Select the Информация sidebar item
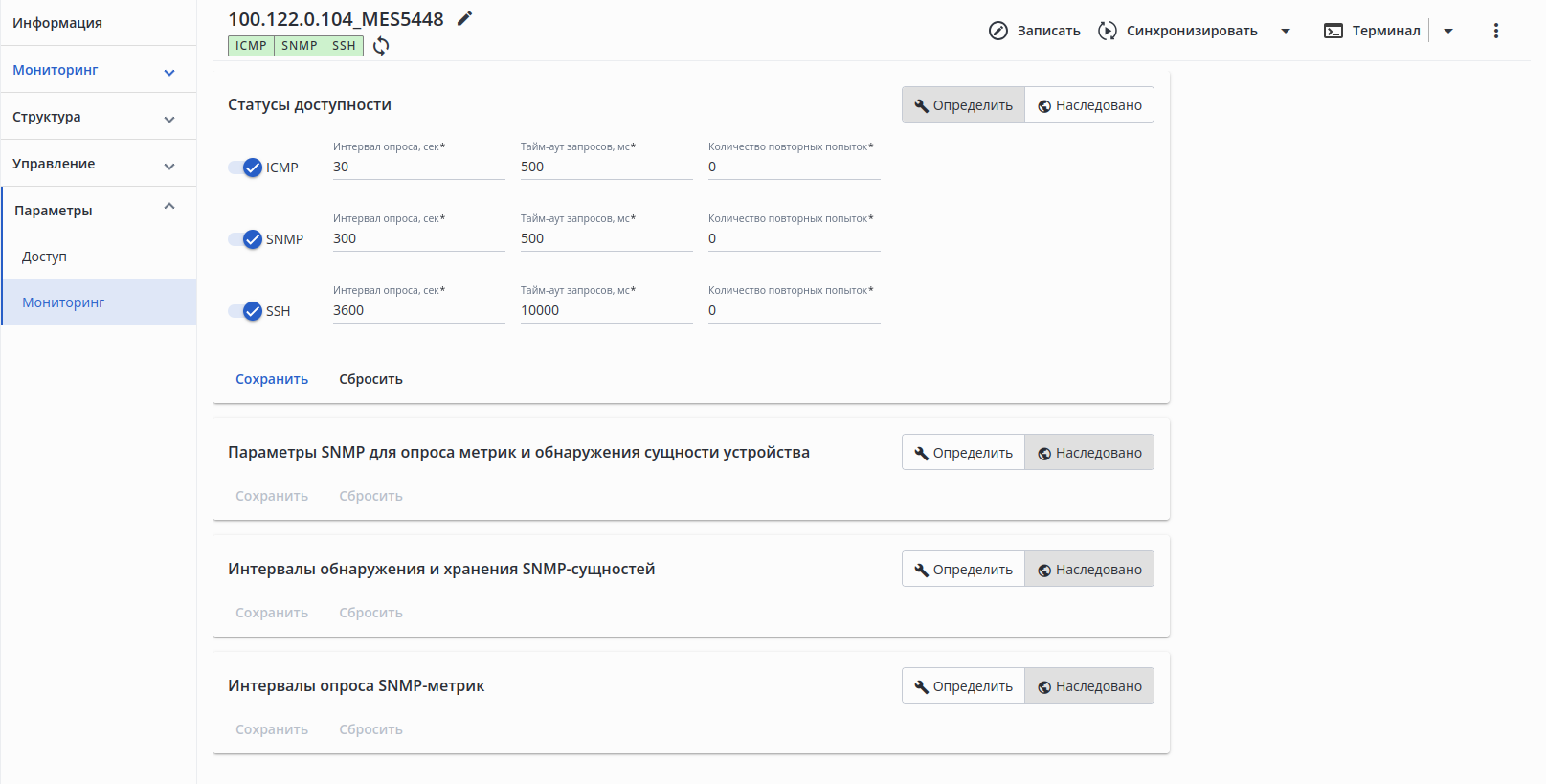 pos(57,23)
